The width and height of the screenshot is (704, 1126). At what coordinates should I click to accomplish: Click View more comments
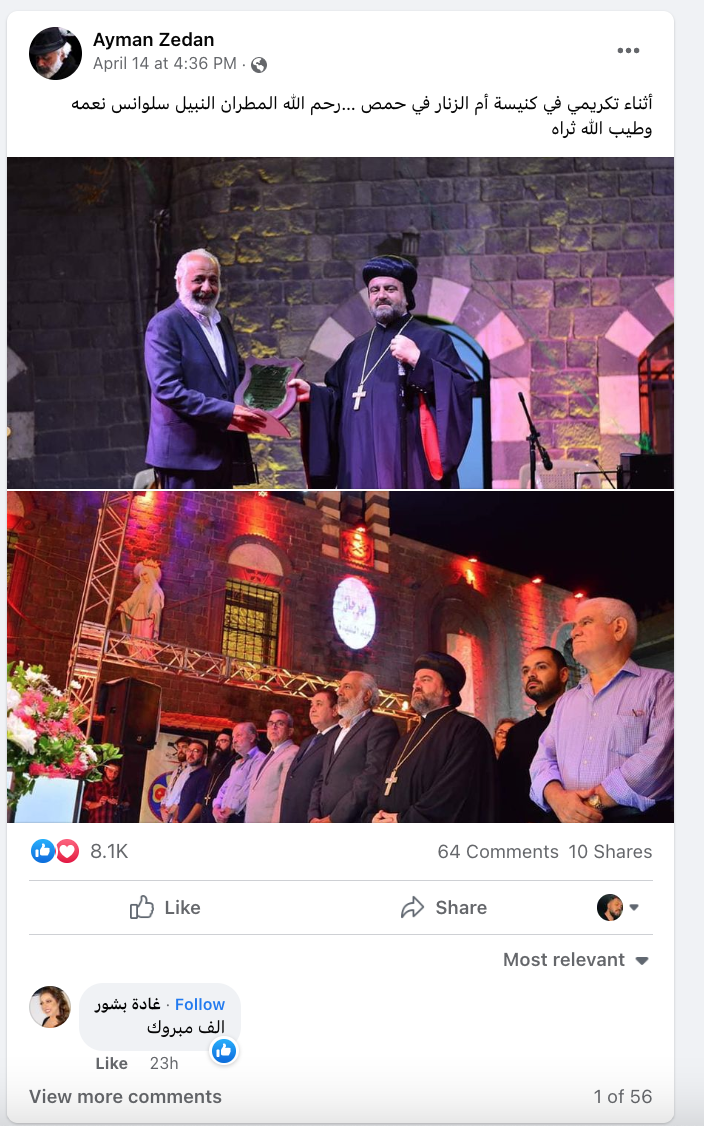125,1097
